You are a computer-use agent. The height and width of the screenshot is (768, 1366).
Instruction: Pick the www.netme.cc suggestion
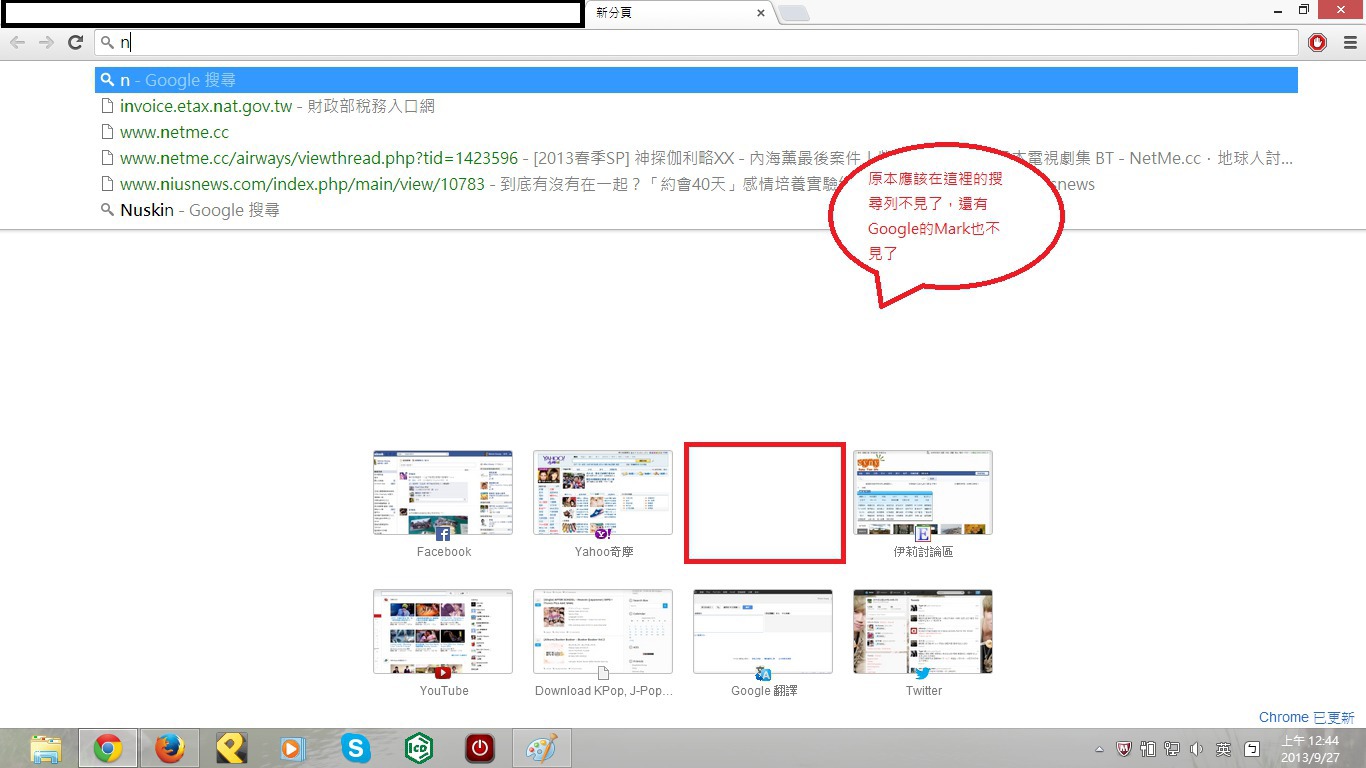coord(696,132)
